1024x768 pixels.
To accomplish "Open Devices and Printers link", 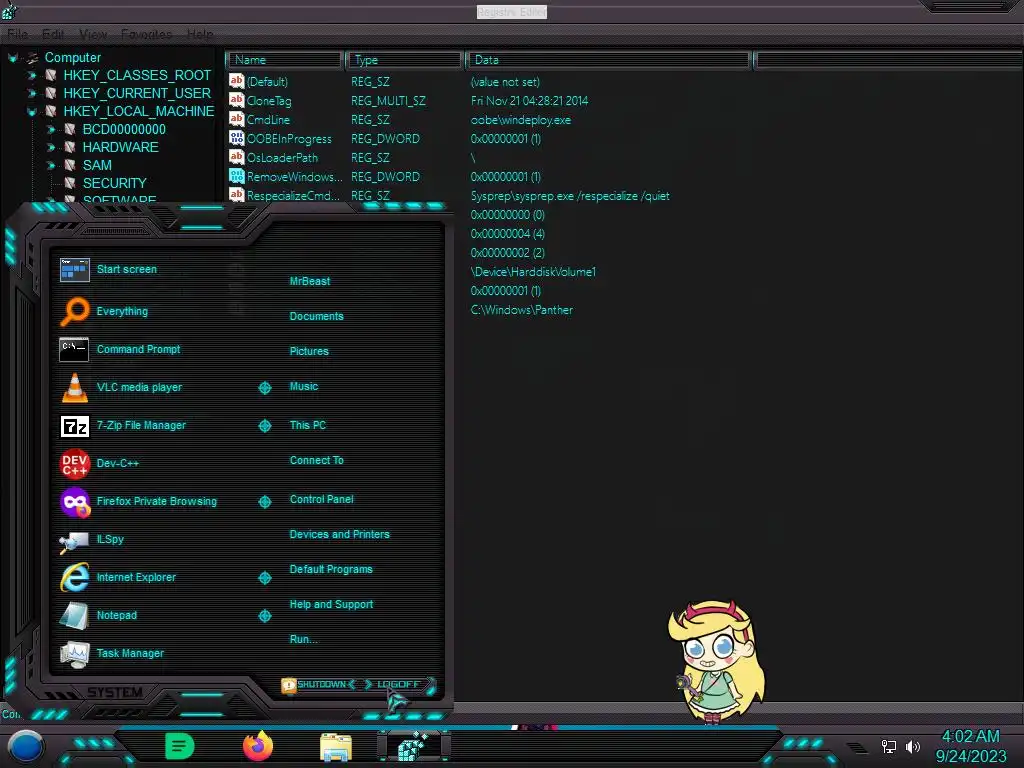I will (x=340, y=534).
